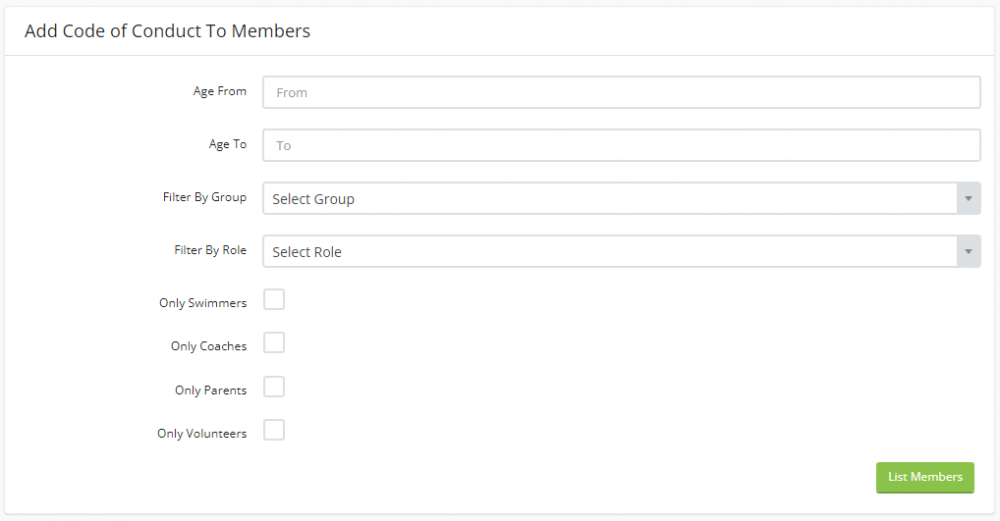Click the "Only Coaches" label text

(x=208, y=346)
